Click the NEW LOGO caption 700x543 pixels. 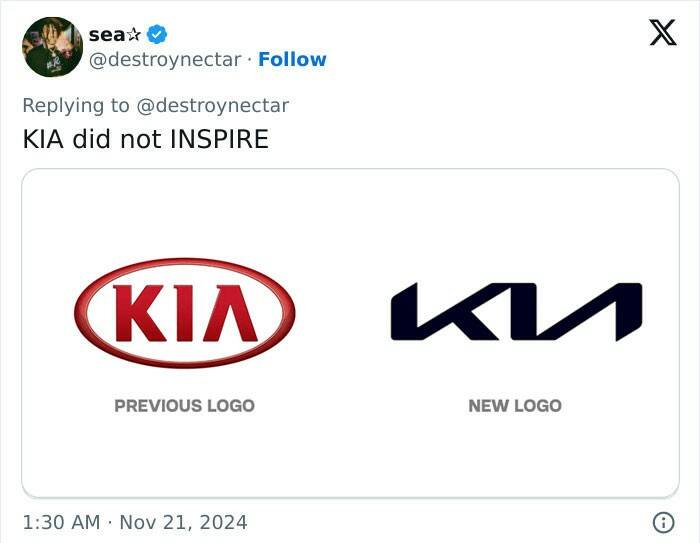point(515,406)
